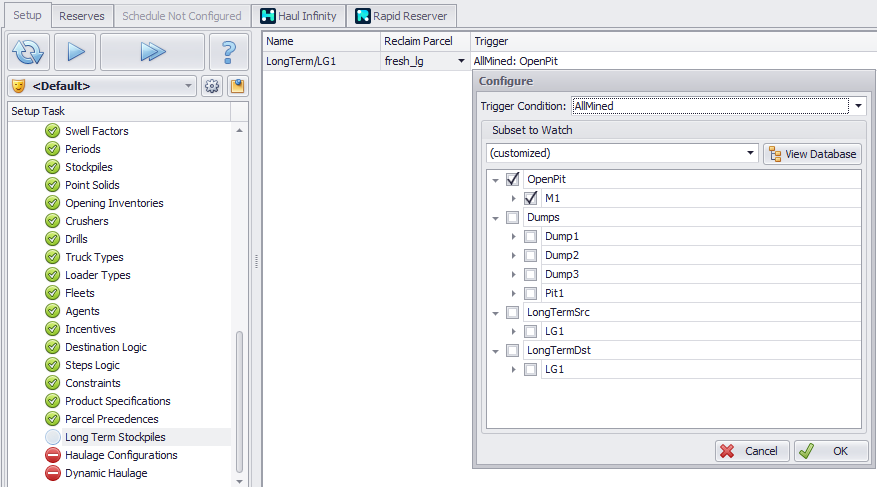This screenshot has height=487, width=878.
Task: Click the refresh/reset circular arrows icon
Action: click(x=28, y=51)
